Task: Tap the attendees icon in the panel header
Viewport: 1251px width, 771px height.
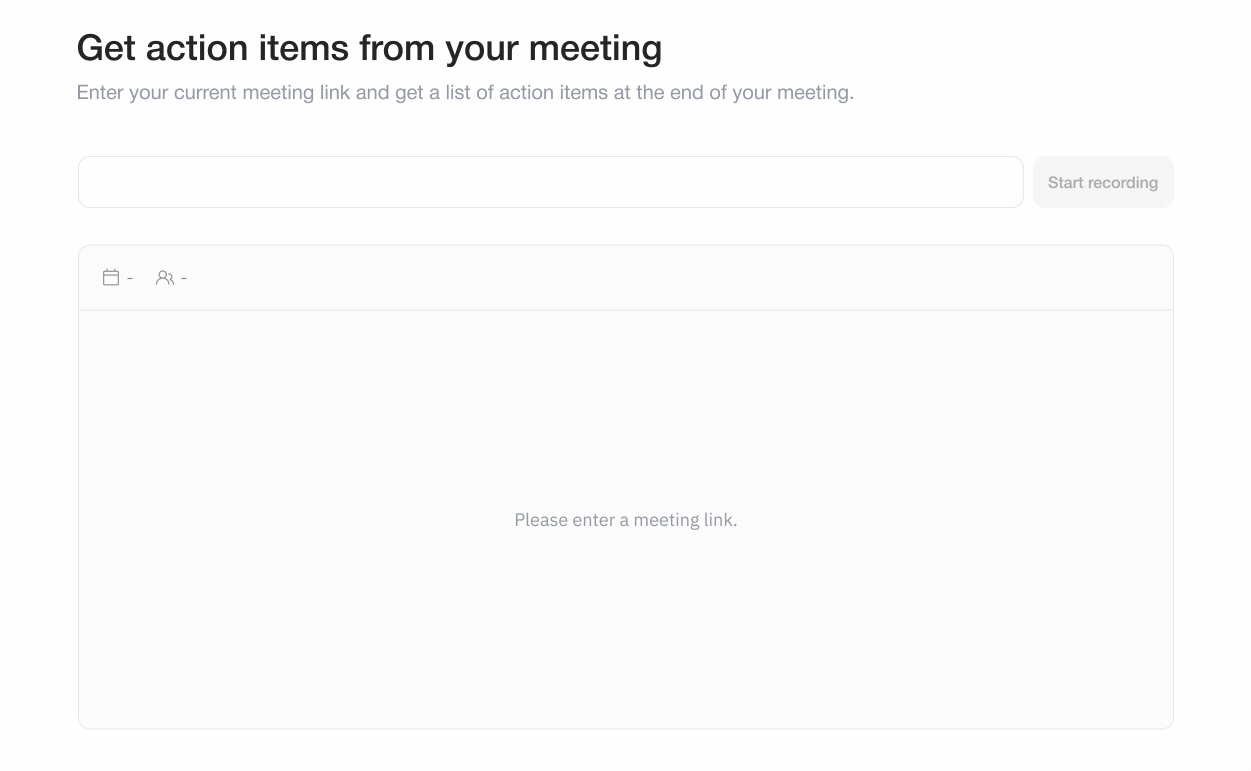Action: tap(165, 278)
